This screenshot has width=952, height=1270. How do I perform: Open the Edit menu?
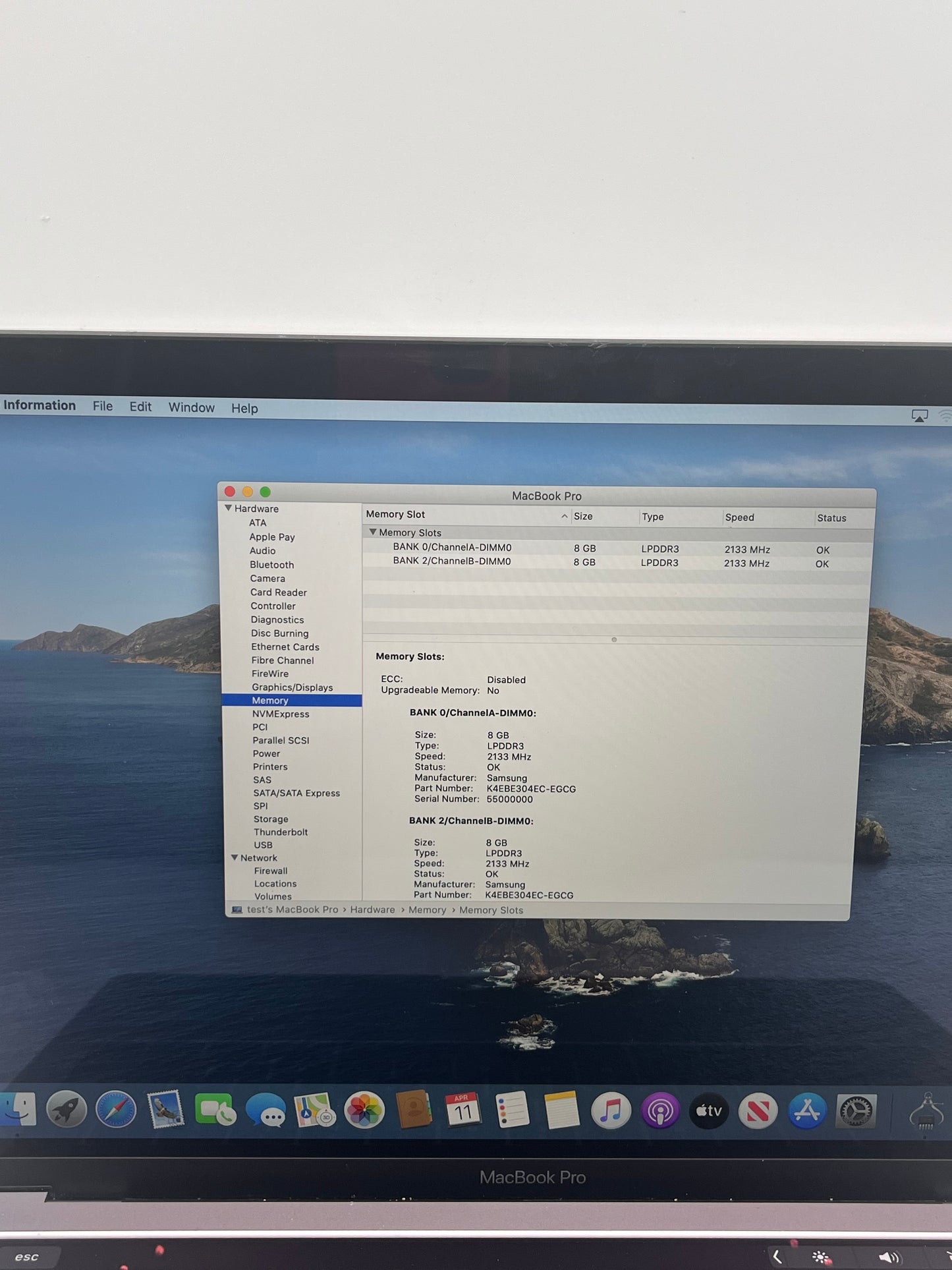(x=140, y=407)
